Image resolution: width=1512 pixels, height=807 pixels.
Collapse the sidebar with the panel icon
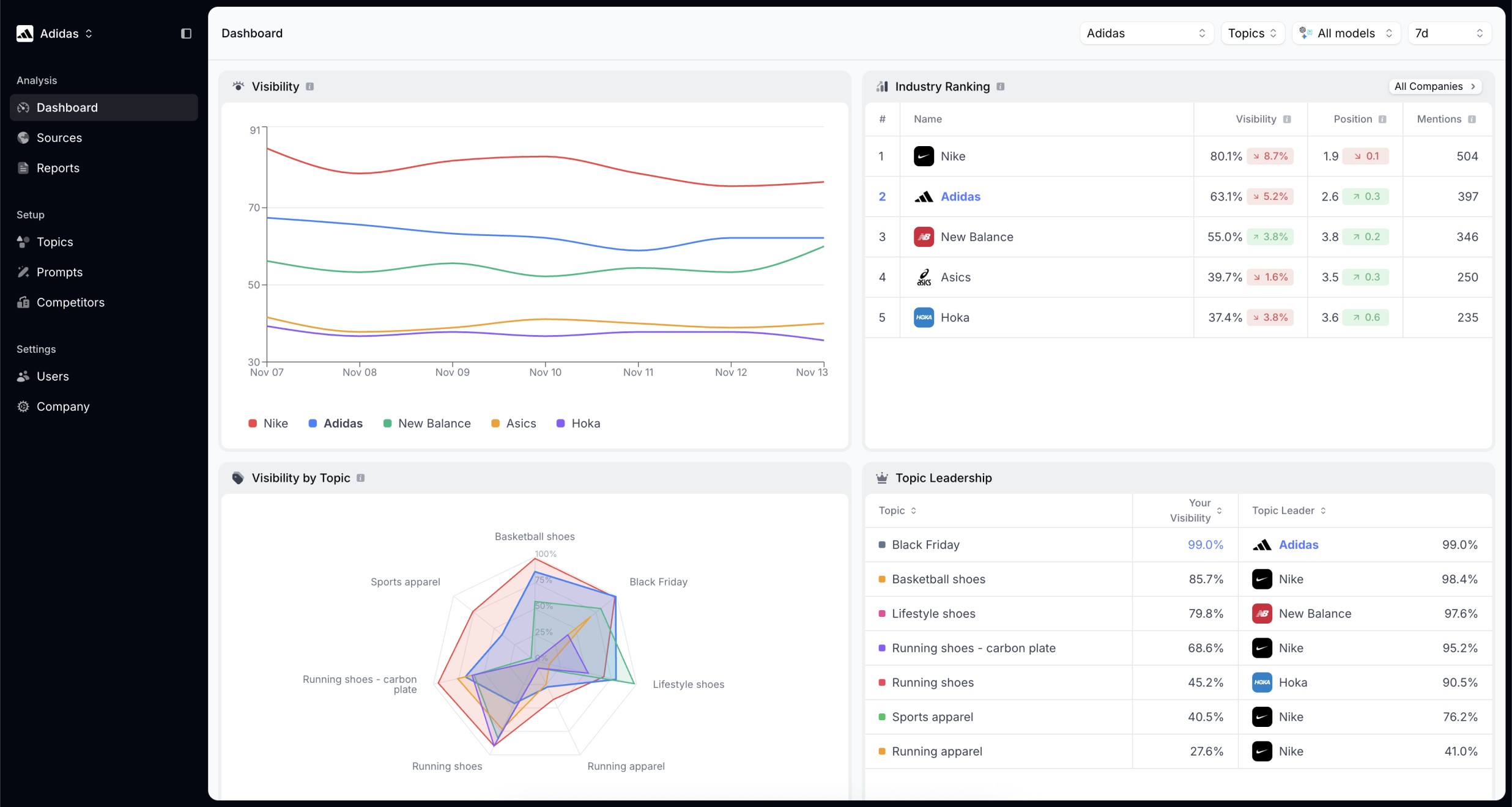tap(186, 34)
